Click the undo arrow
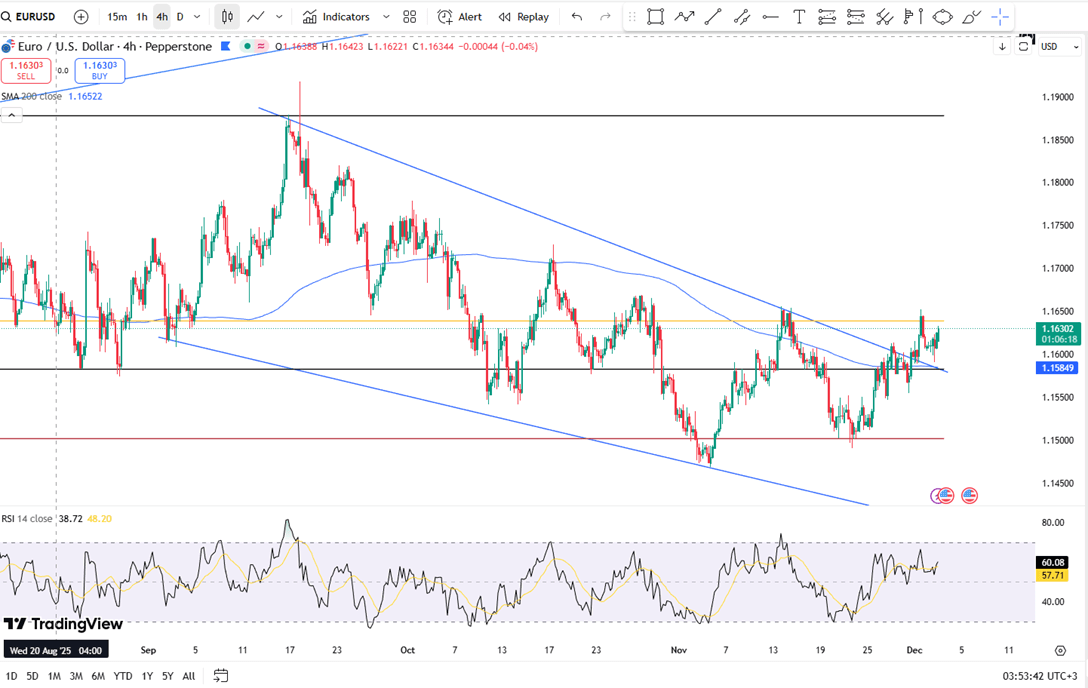The height and width of the screenshot is (688, 1088). (x=577, y=17)
